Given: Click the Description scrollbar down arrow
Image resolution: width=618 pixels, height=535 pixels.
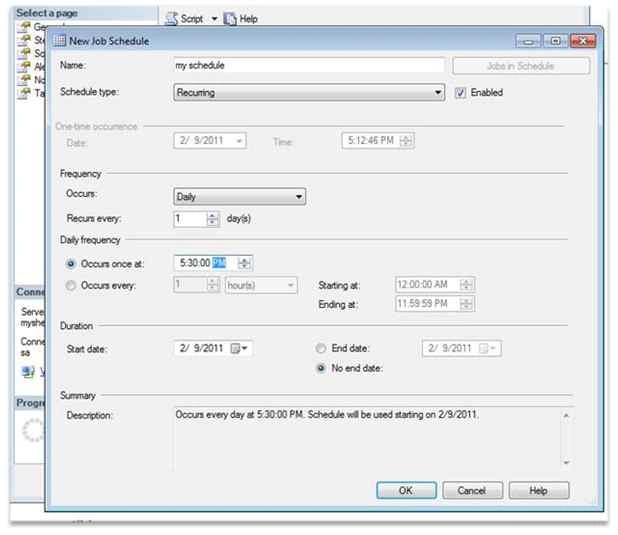Looking at the screenshot, I should coord(566,462).
